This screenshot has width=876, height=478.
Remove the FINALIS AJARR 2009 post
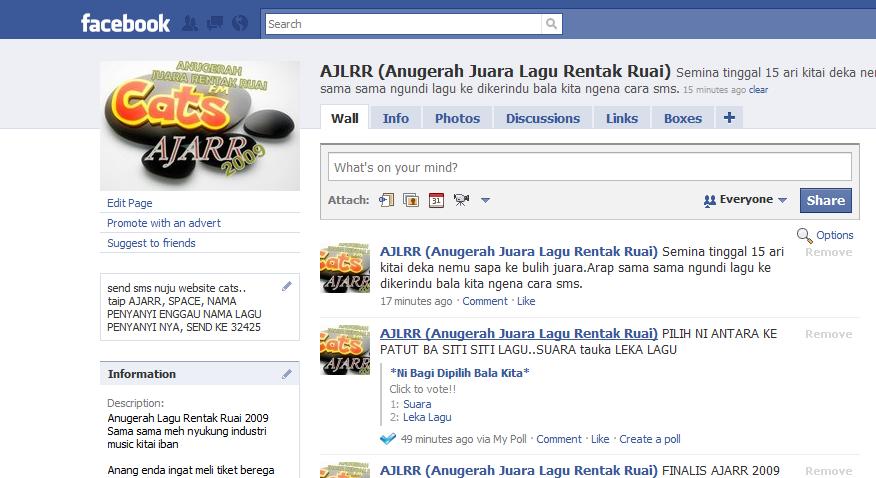click(x=829, y=471)
